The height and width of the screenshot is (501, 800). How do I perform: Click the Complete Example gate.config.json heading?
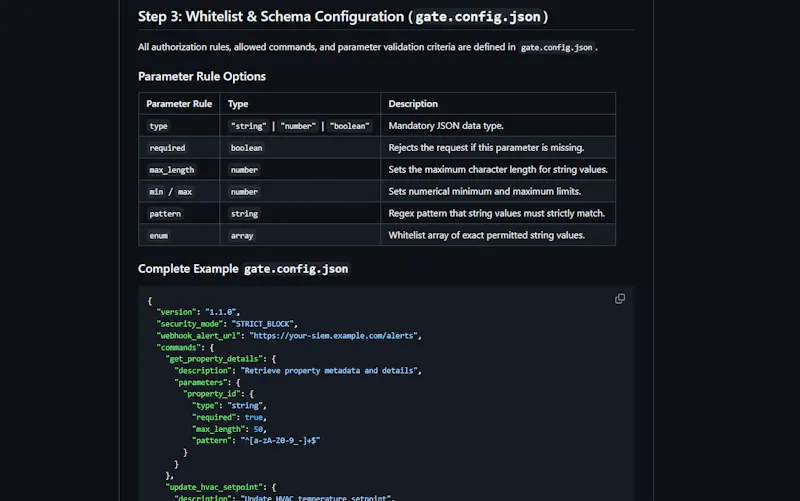click(x=243, y=269)
